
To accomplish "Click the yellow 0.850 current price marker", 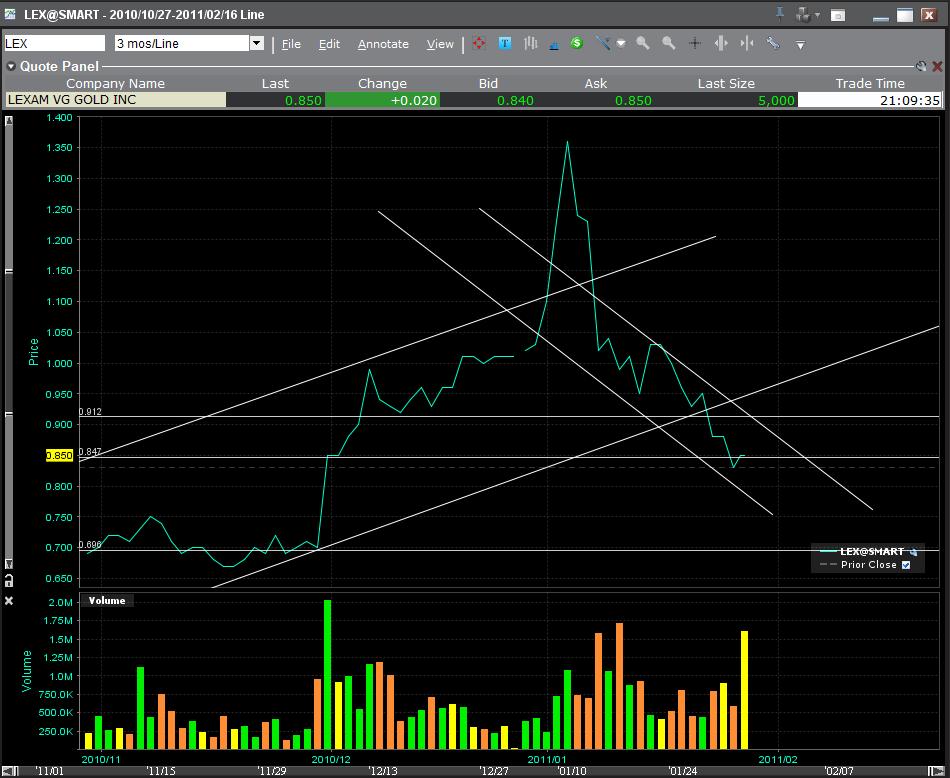I will (59, 456).
